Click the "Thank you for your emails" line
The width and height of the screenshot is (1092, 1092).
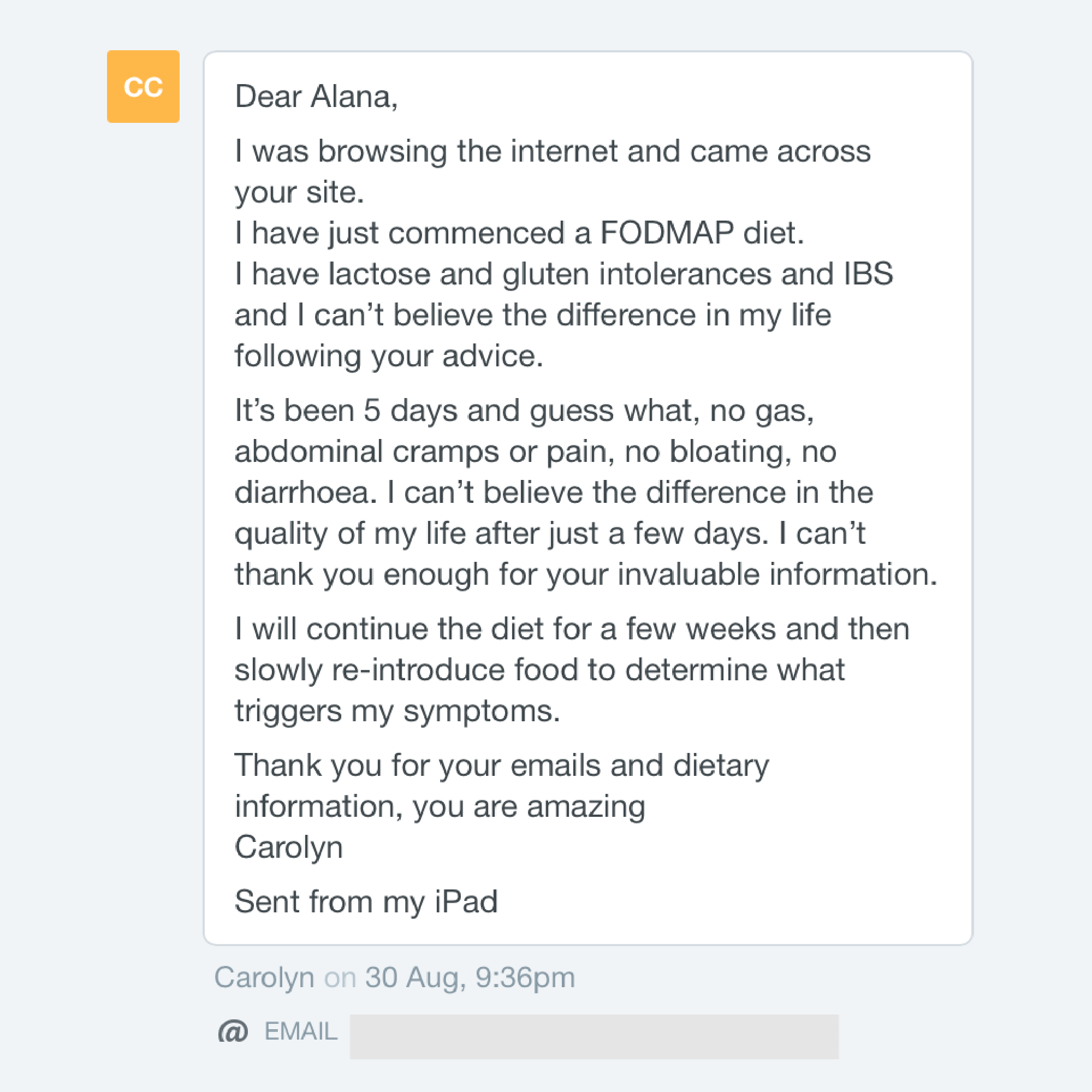tap(501, 765)
